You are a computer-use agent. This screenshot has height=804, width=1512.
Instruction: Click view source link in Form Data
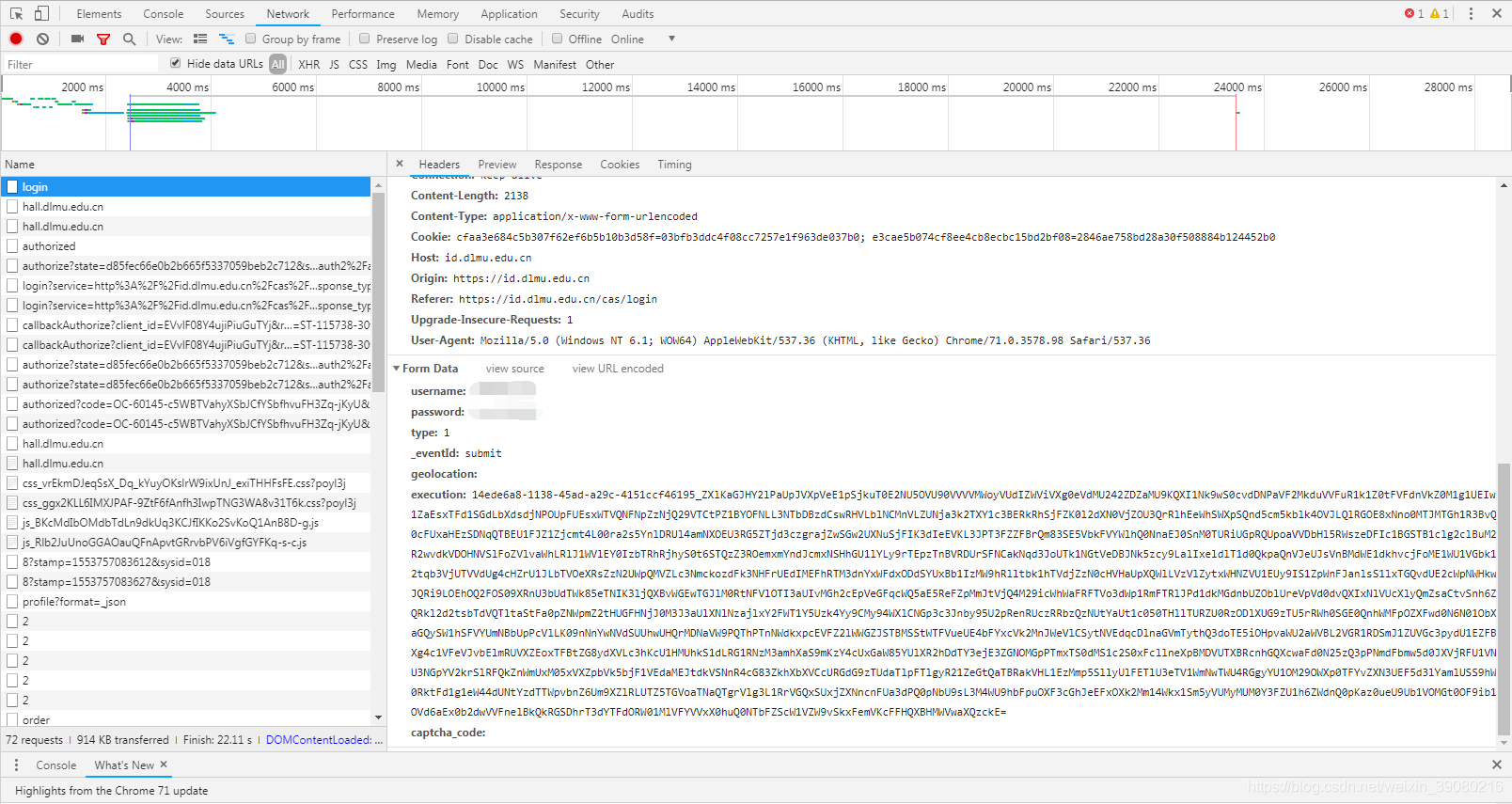tap(515, 369)
